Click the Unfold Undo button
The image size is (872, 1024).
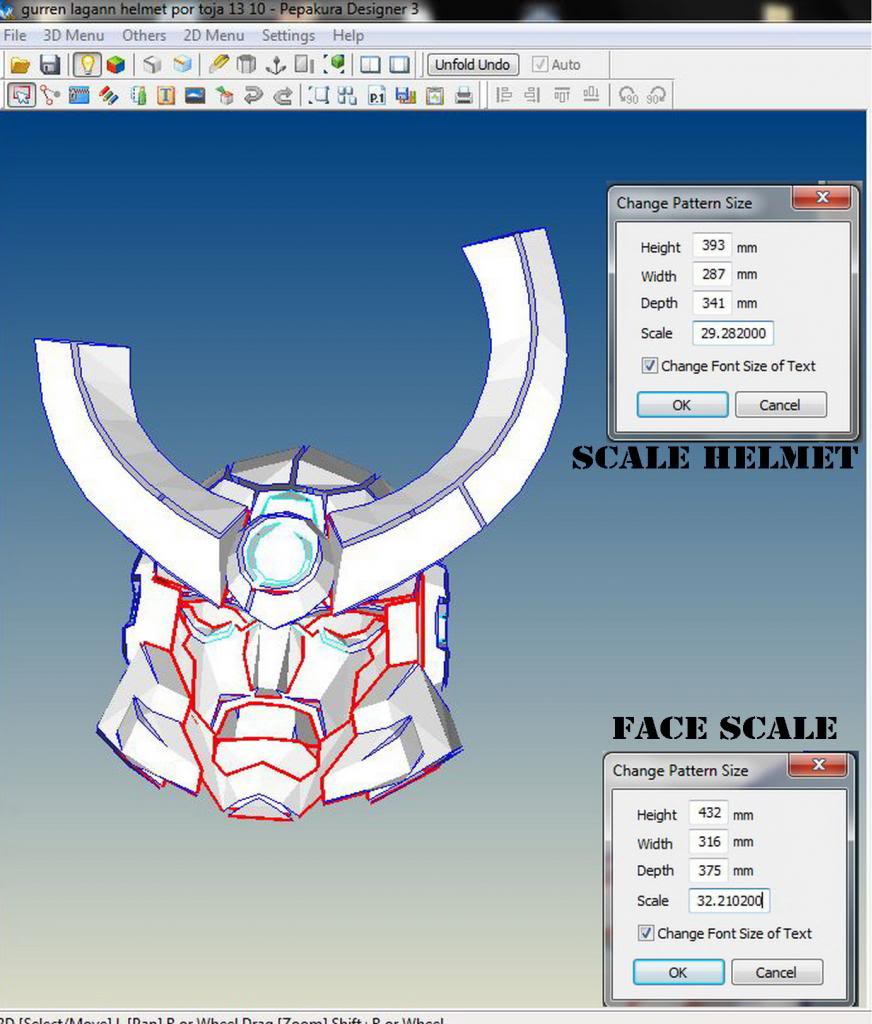click(x=473, y=65)
